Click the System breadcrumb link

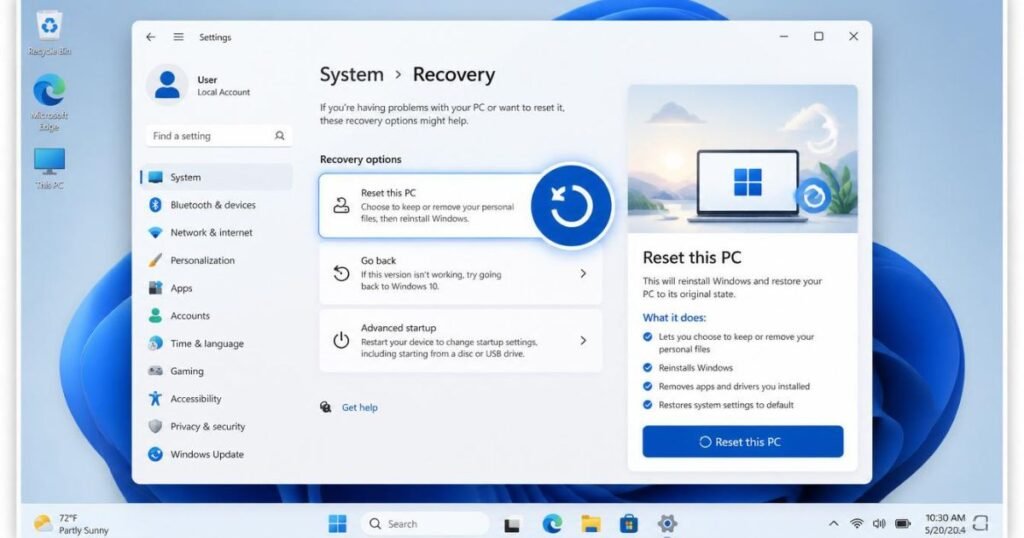pyautogui.click(x=351, y=74)
